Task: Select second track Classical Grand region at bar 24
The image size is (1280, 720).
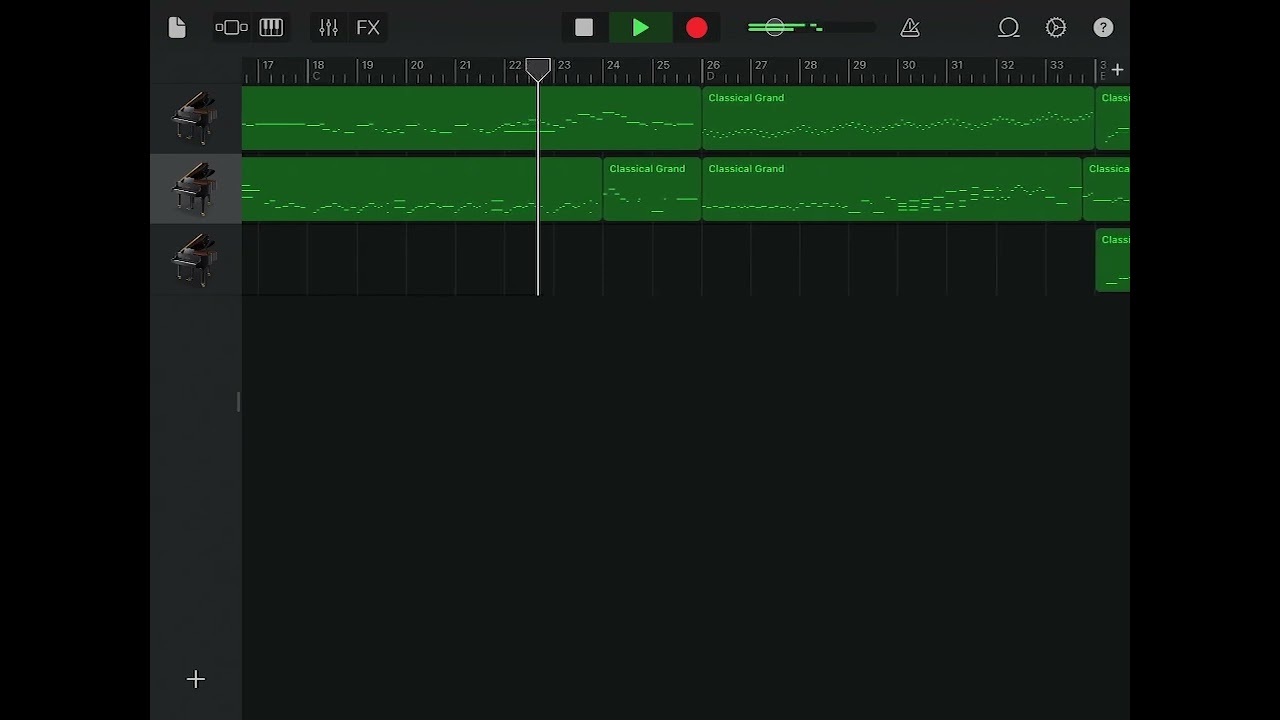Action: pyautogui.click(x=652, y=189)
